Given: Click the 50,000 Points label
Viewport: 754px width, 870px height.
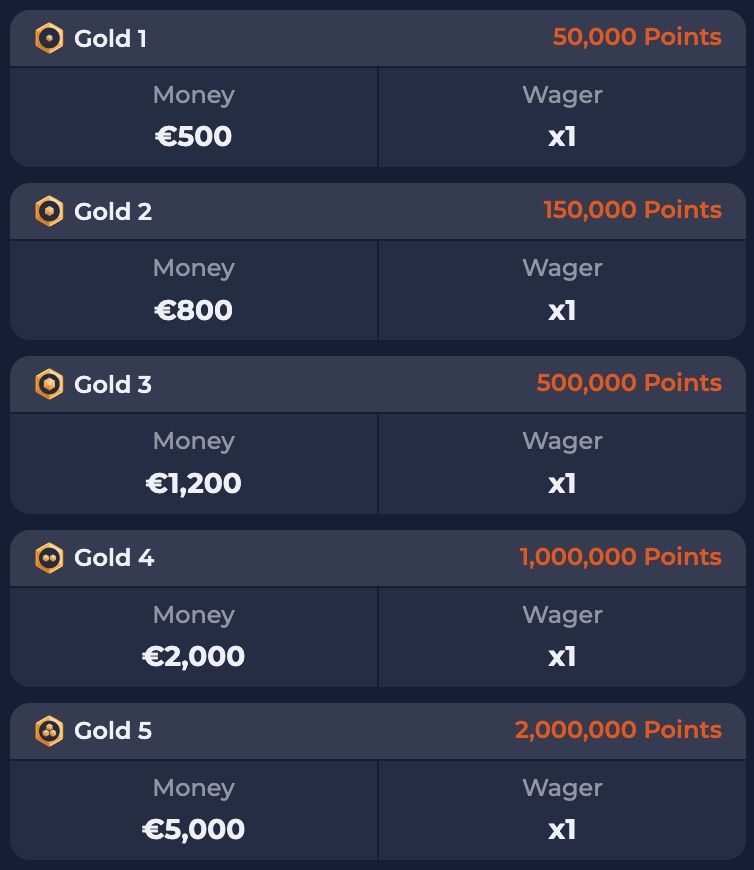Looking at the screenshot, I should 637,37.
